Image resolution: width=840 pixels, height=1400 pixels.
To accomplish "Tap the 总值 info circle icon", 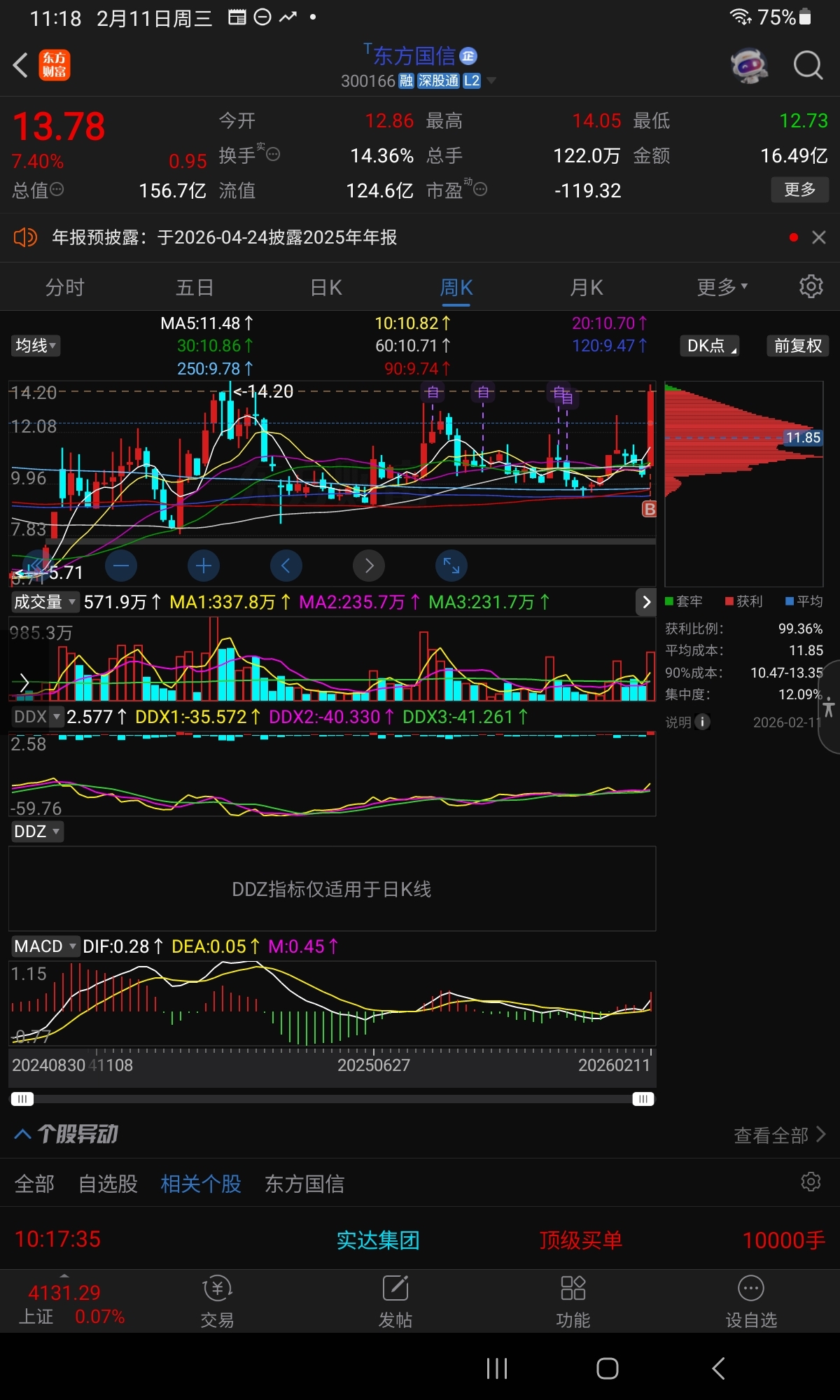I will click(57, 189).
